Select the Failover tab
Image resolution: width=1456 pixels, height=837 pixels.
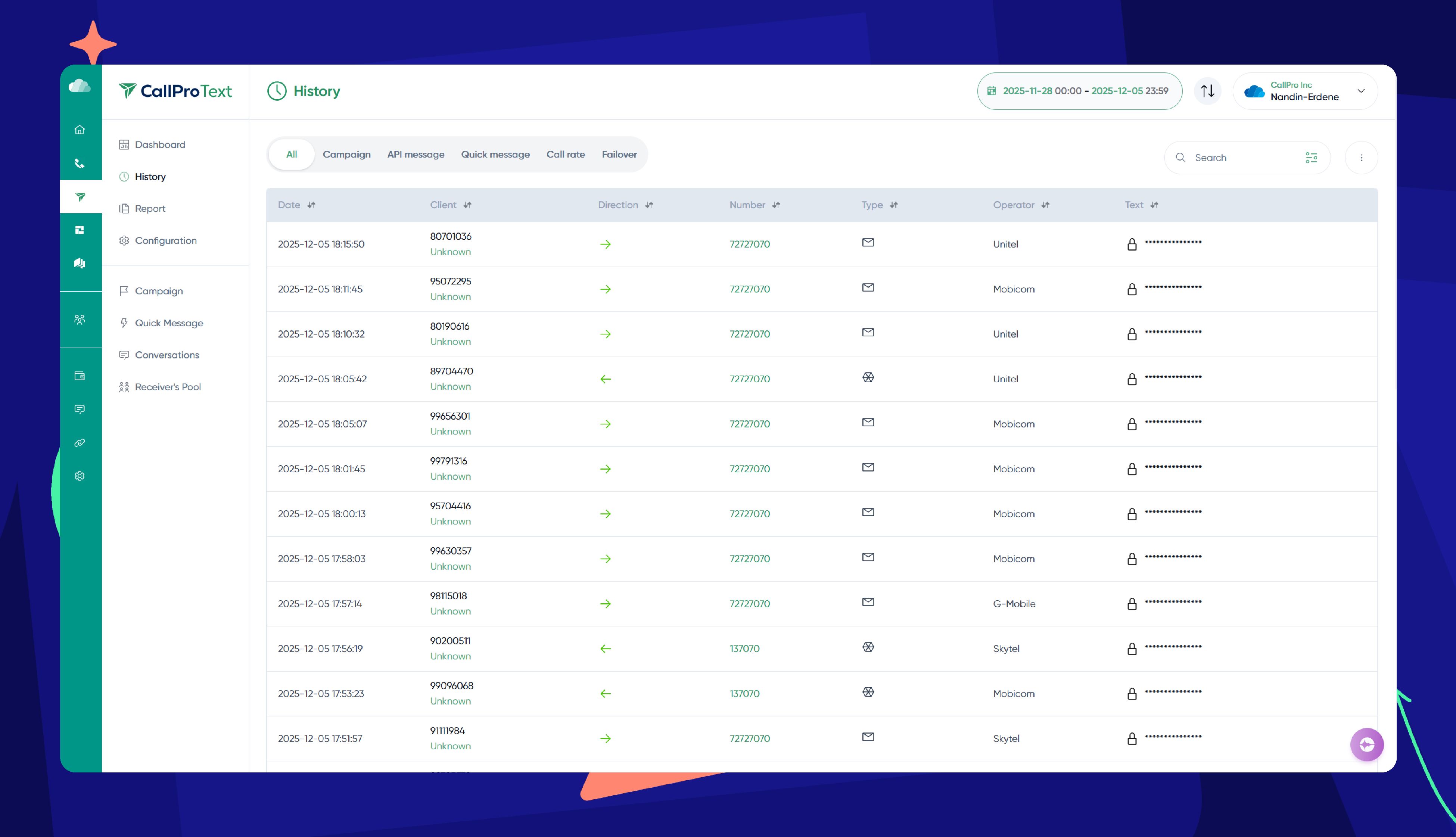[619, 154]
